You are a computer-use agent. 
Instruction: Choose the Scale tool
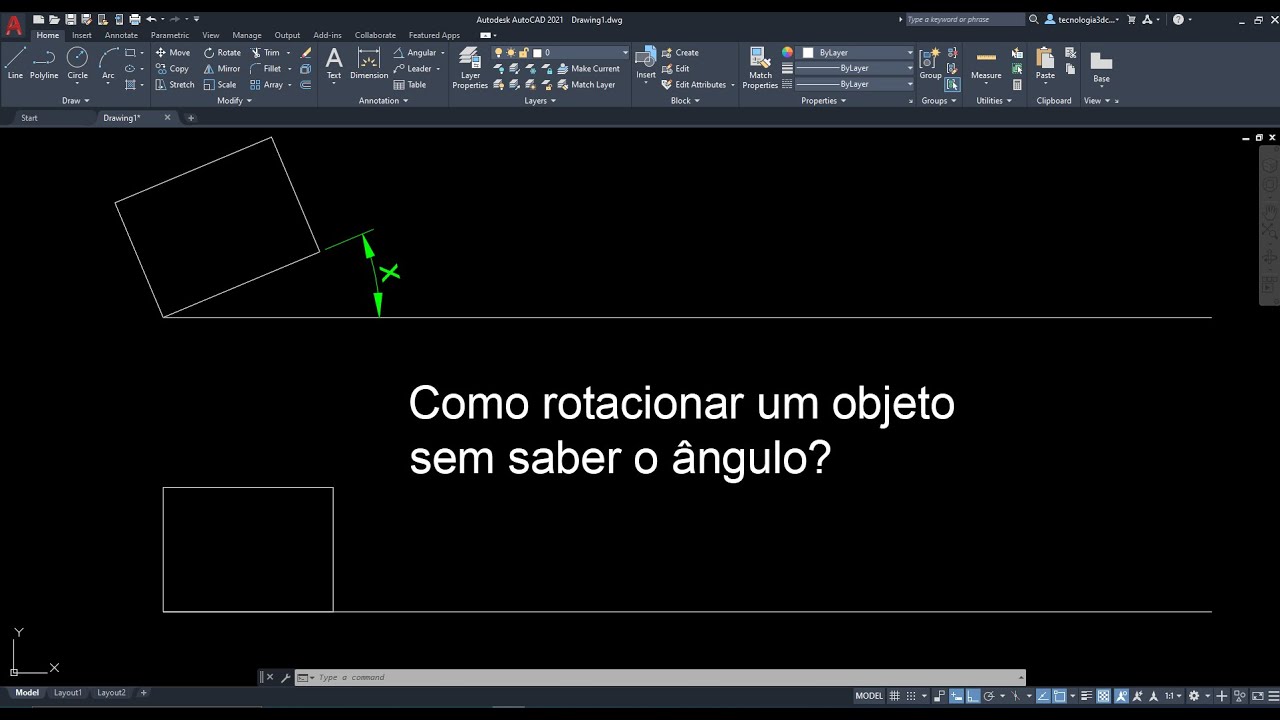220,85
